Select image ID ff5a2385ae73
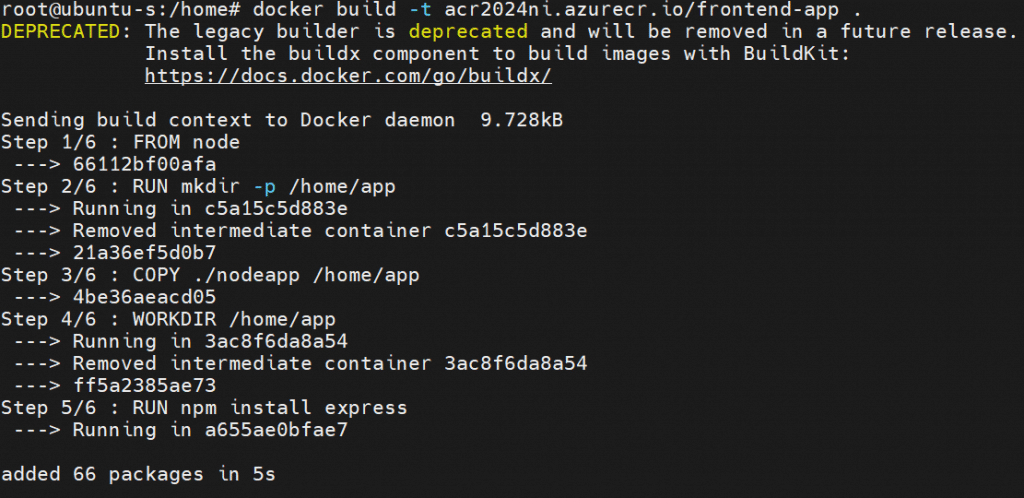1024x498 pixels. click(x=145, y=385)
